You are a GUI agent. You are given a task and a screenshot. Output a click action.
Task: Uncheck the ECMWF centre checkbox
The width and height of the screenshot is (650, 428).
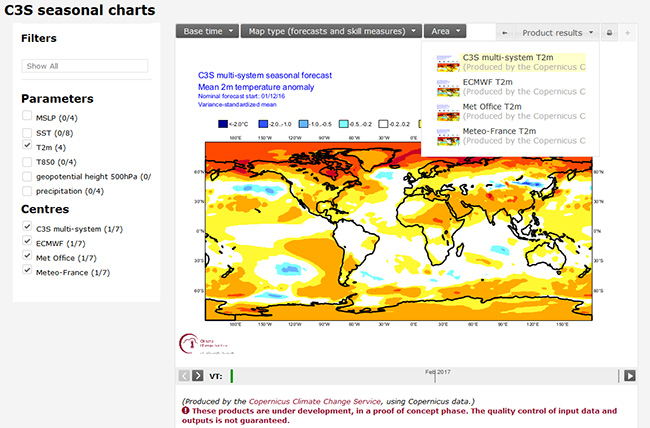tap(27, 241)
